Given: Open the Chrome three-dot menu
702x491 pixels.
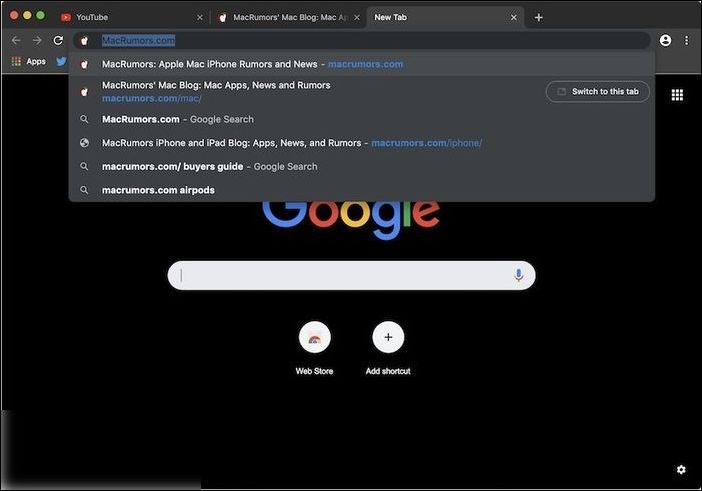Looking at the screenshot, I should pos(686,40).
